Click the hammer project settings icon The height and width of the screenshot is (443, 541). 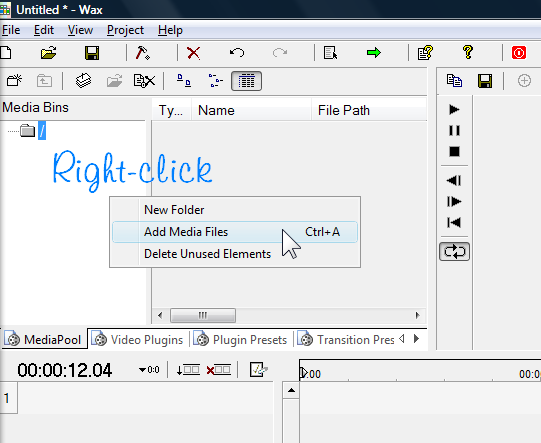(142, 53)
